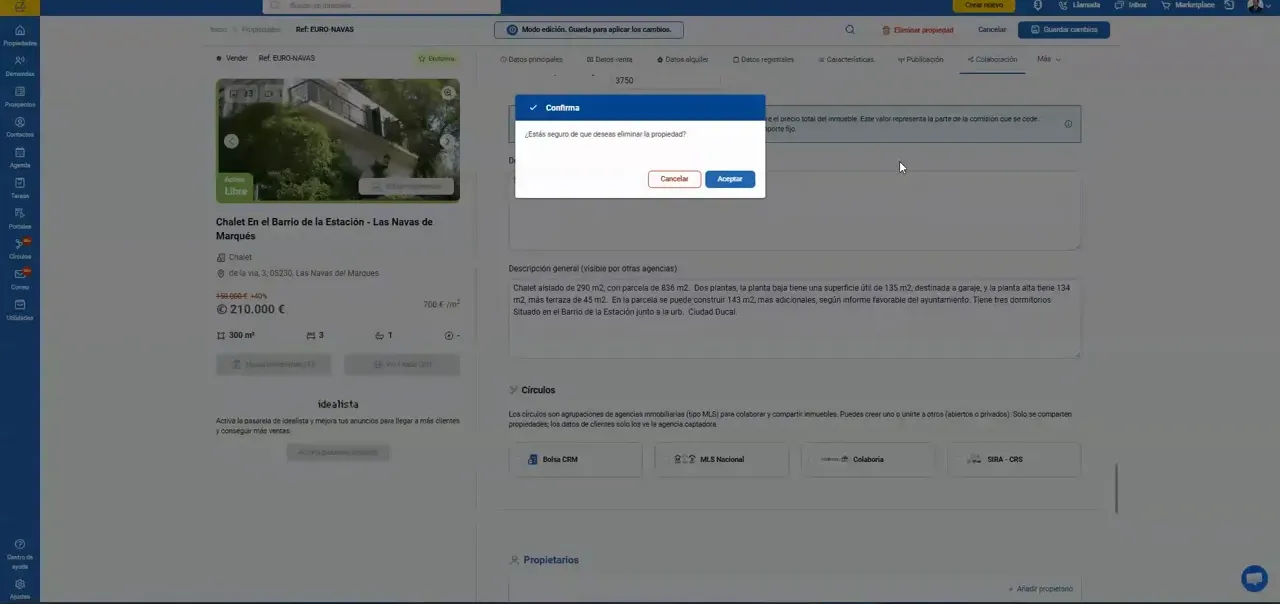Select the Colaboria circle card
1280x604 pixels.
pyautogui.click(x=868, y=459)
